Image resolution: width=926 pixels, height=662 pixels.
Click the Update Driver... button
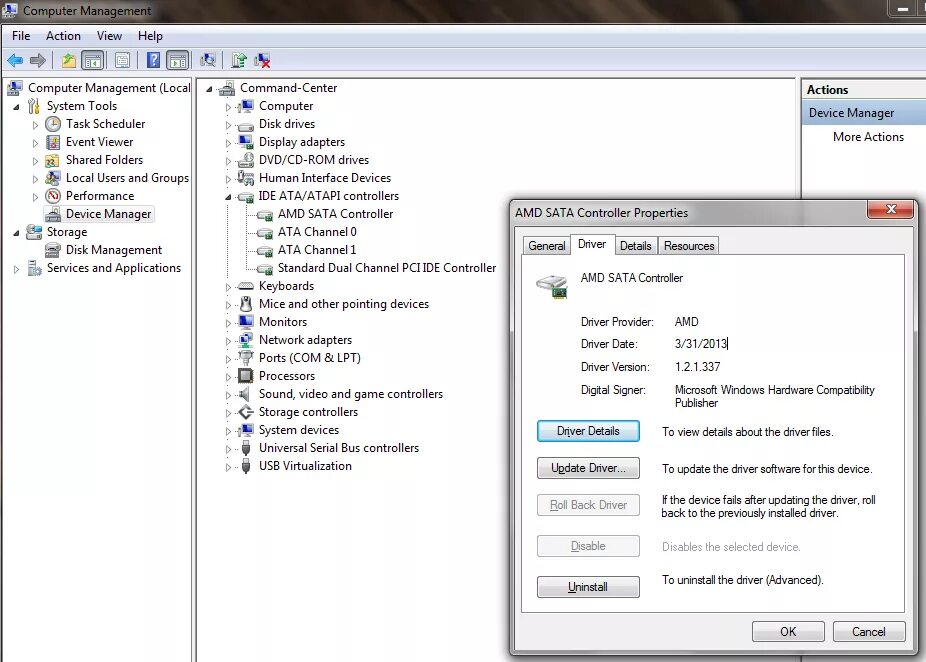point(588,468)
